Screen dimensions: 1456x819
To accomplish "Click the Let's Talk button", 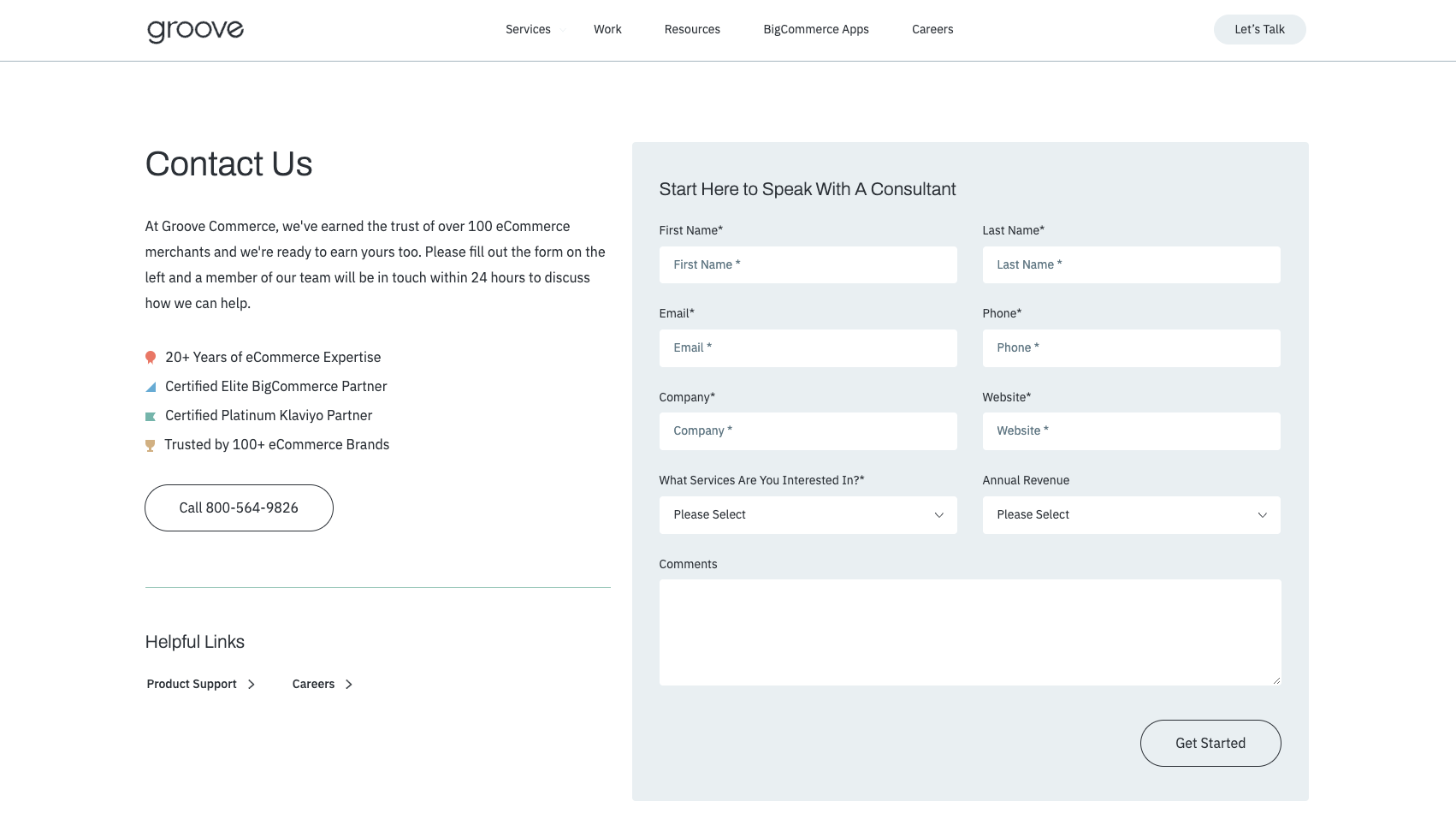I will tap(1259, 29).
